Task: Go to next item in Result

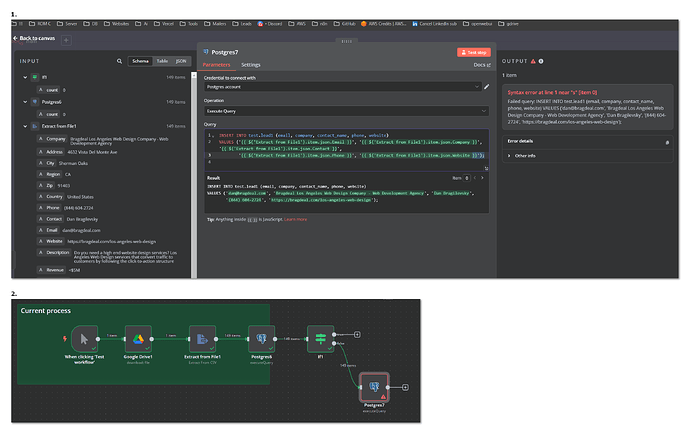Action: click(482, 178)
